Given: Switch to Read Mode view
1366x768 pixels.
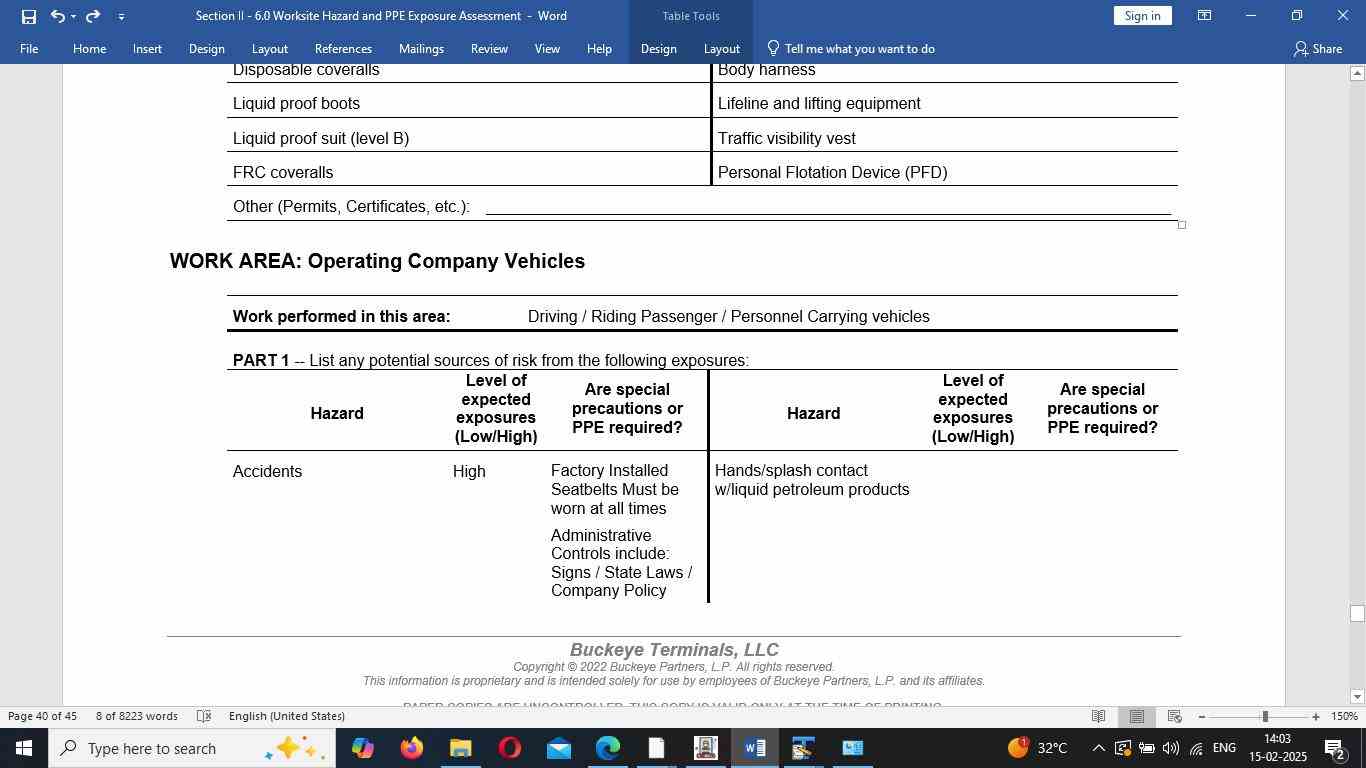Looking at the screenshot, I should [x=1098, y=716].
